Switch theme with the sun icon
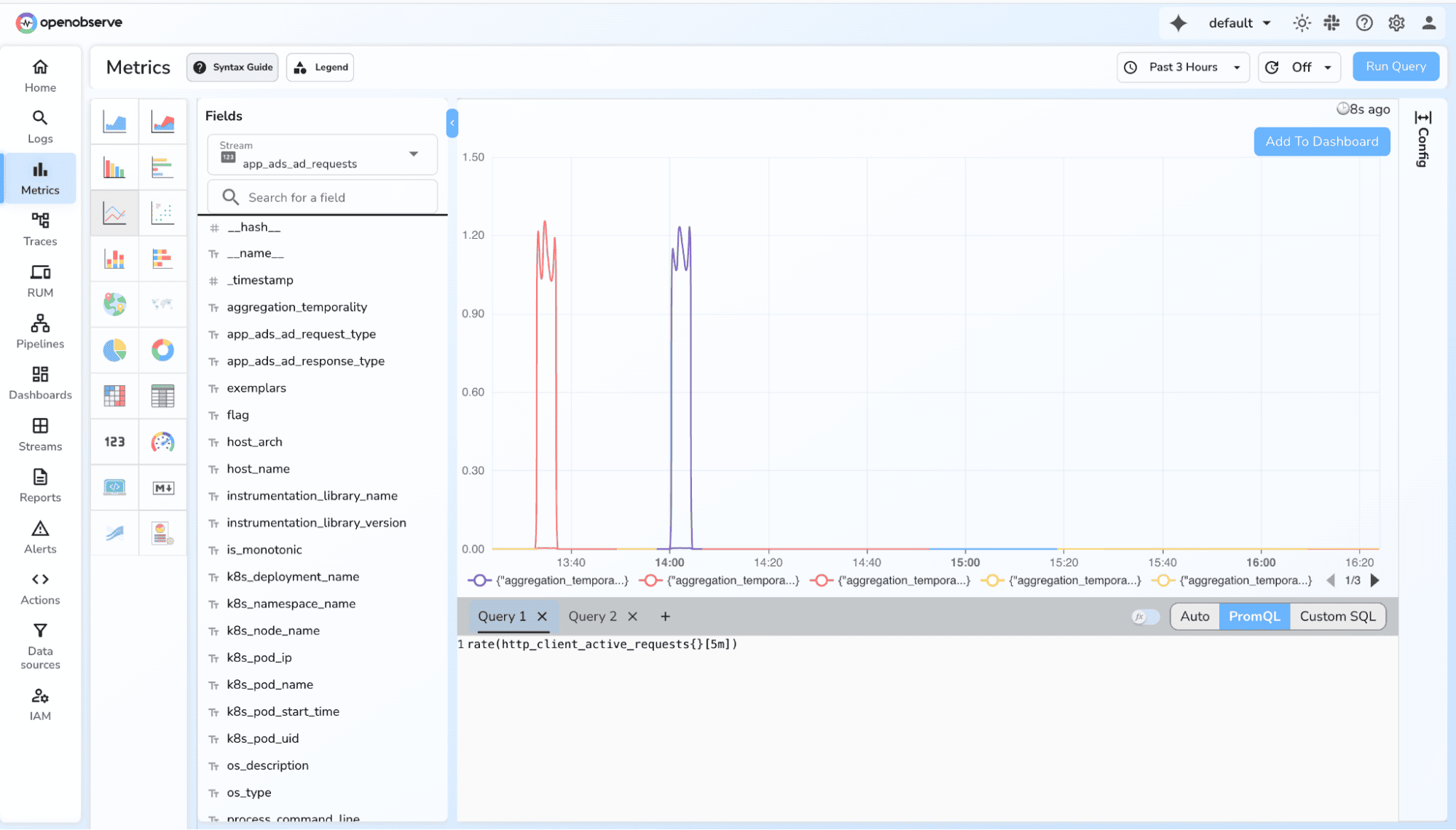1456x830 pixels. 1302,23
